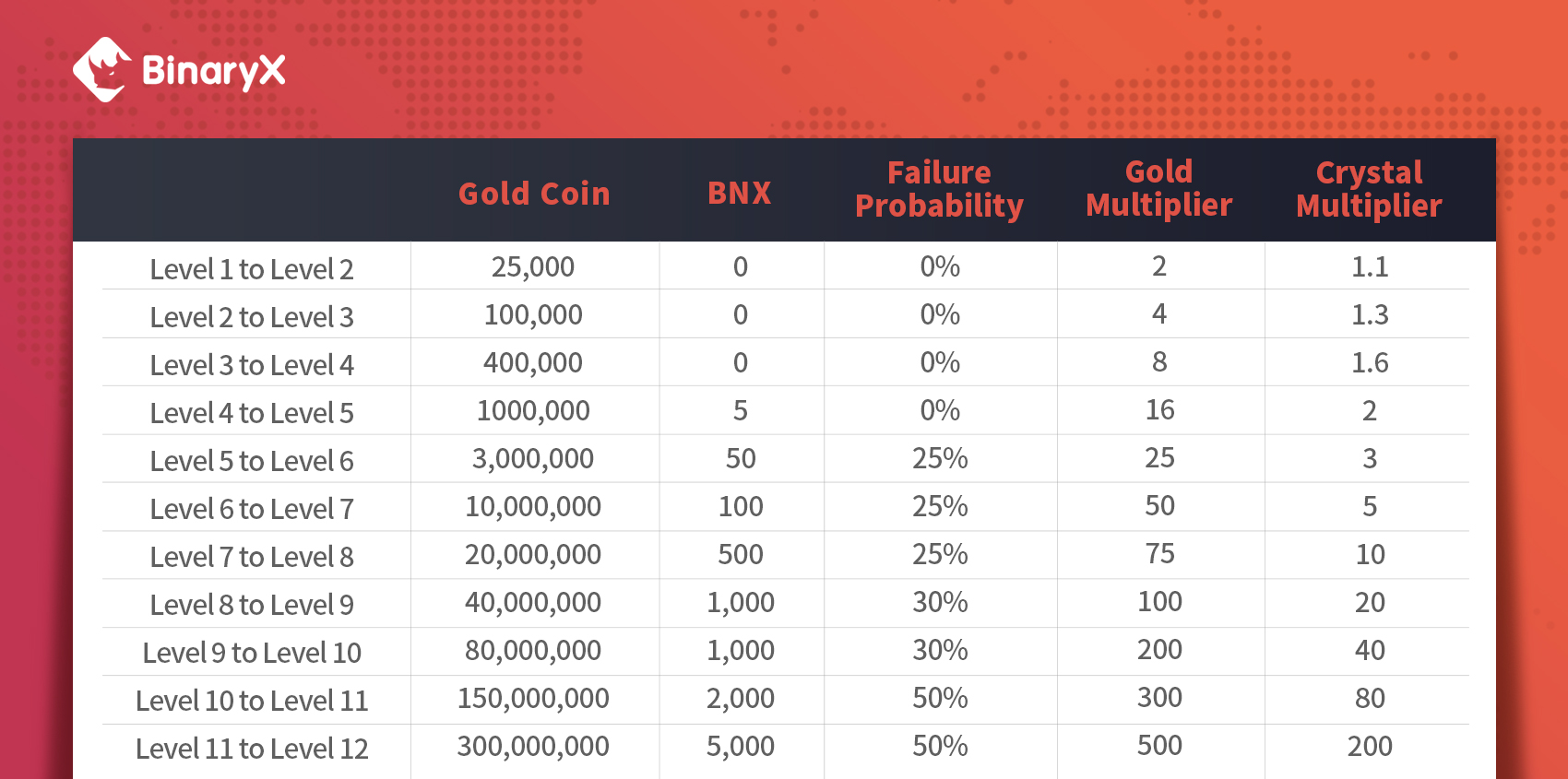Click the 300,000,000 gold coin cell
Viewport: 1568px width, 779px height.
coord(533,746)
